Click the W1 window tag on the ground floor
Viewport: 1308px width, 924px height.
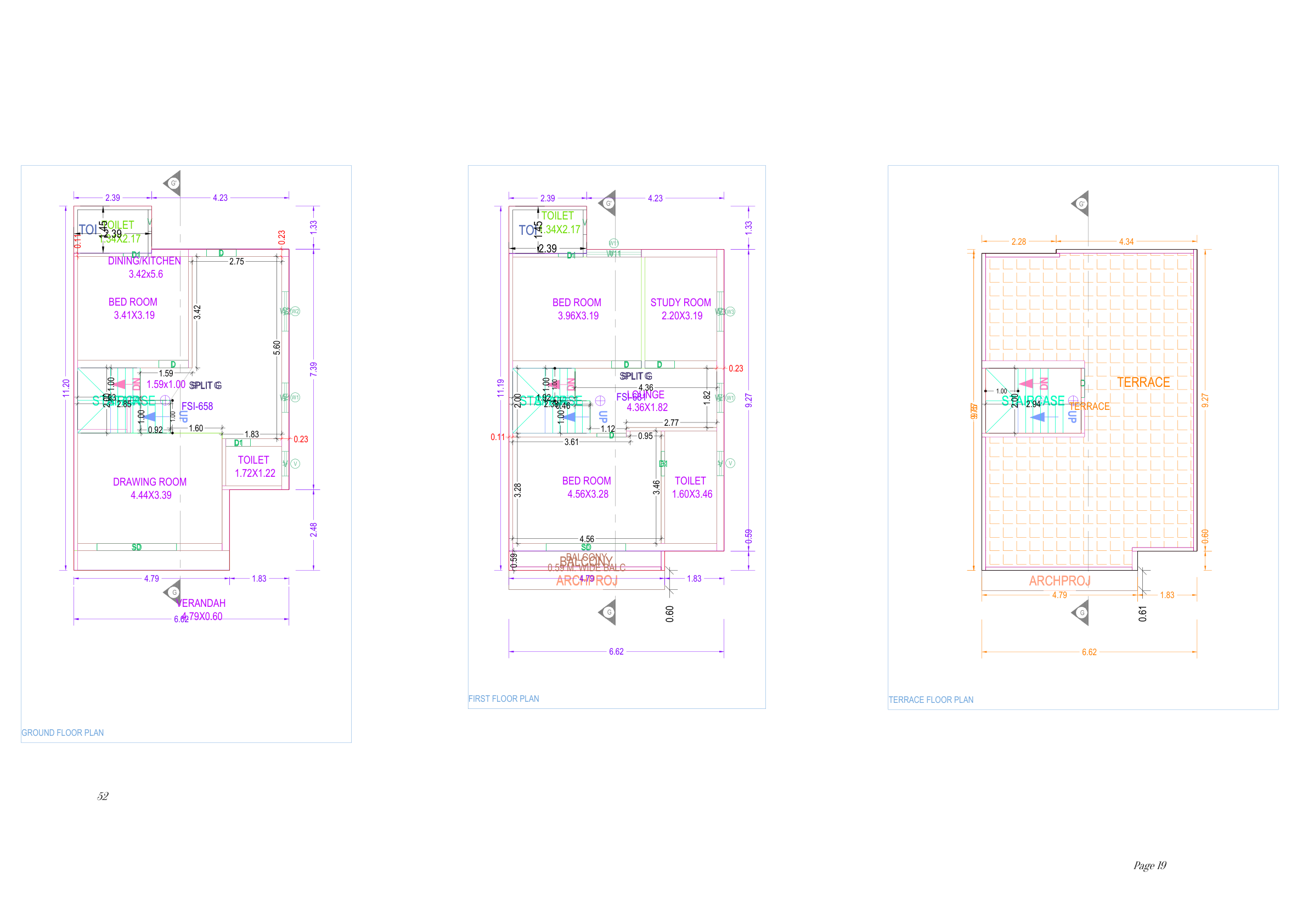pos(295,397)
